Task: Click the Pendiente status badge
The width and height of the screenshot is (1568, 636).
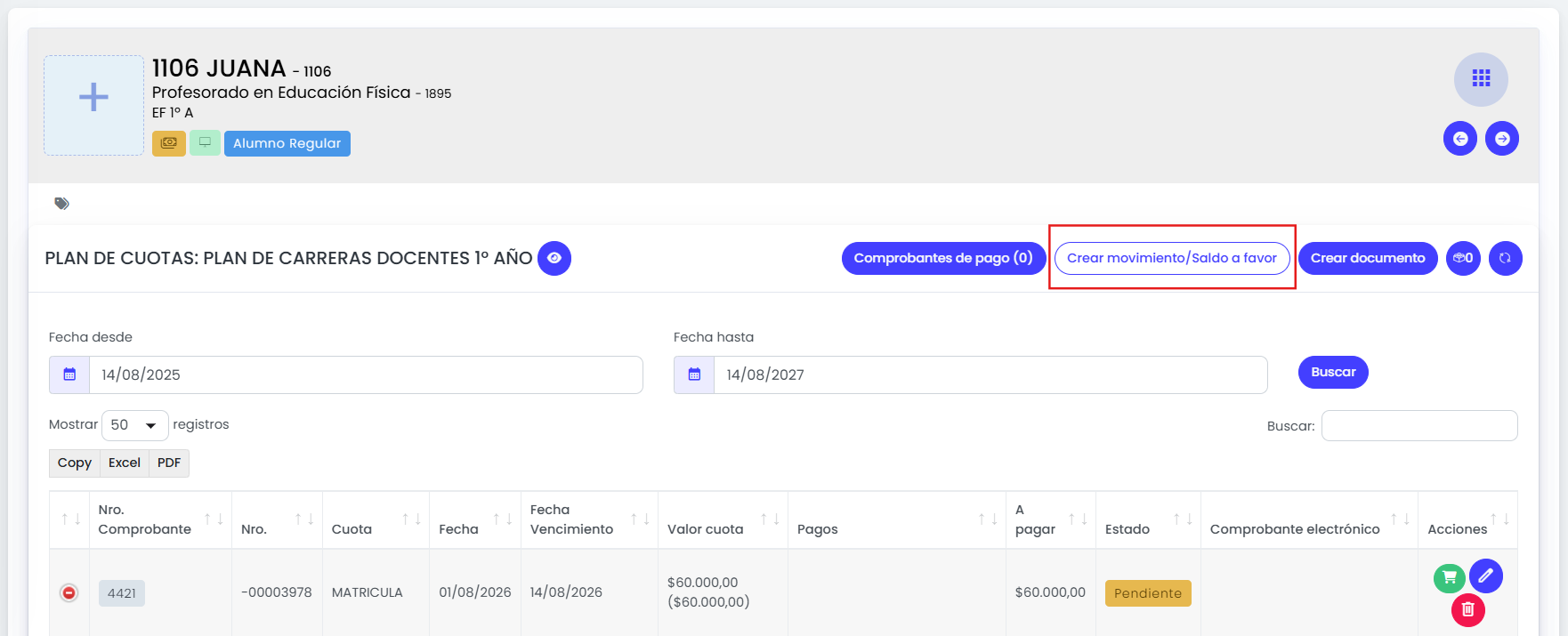Action: [1148, 593]
